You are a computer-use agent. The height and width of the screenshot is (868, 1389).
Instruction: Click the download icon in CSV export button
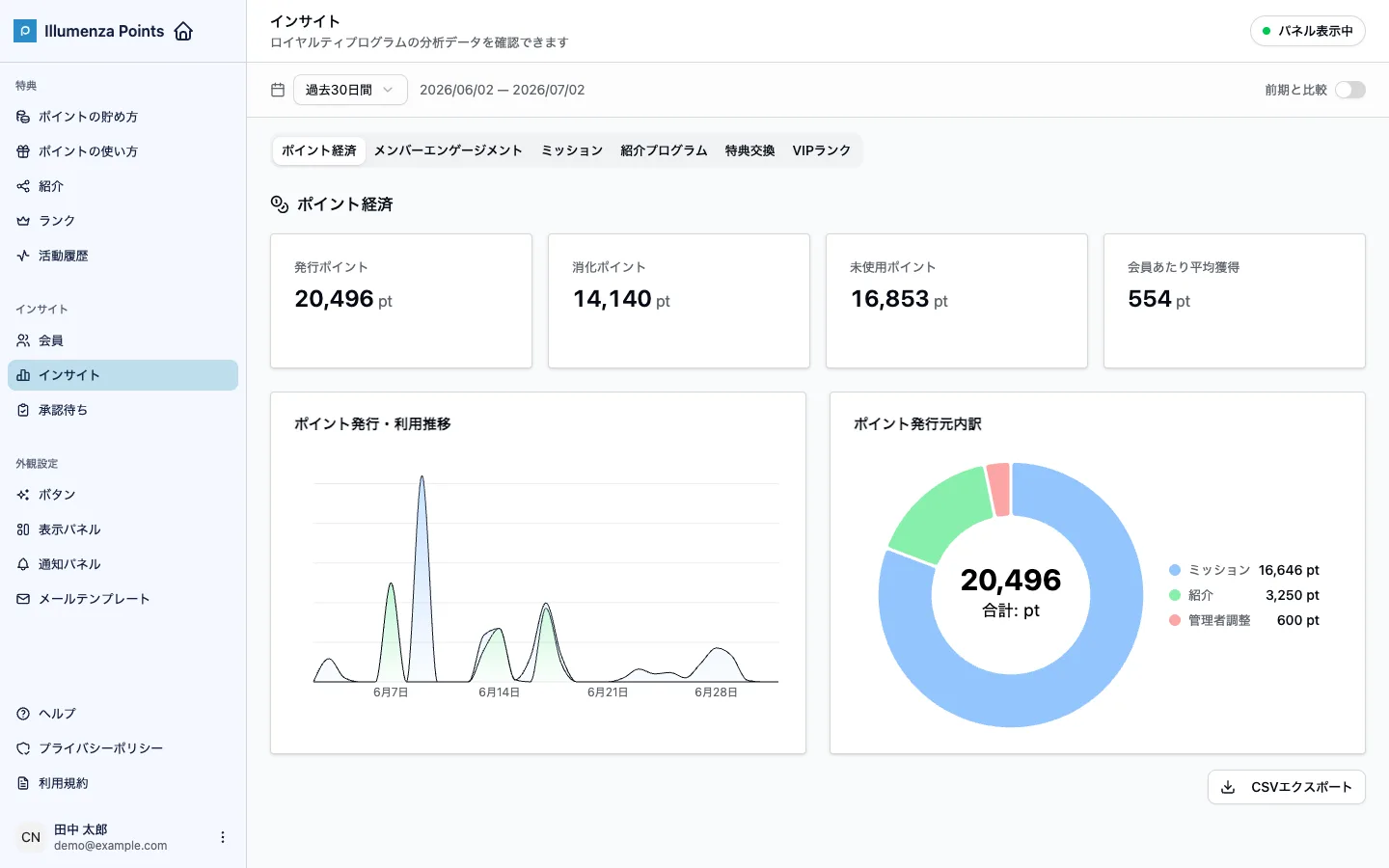[x=1228, y=787]
